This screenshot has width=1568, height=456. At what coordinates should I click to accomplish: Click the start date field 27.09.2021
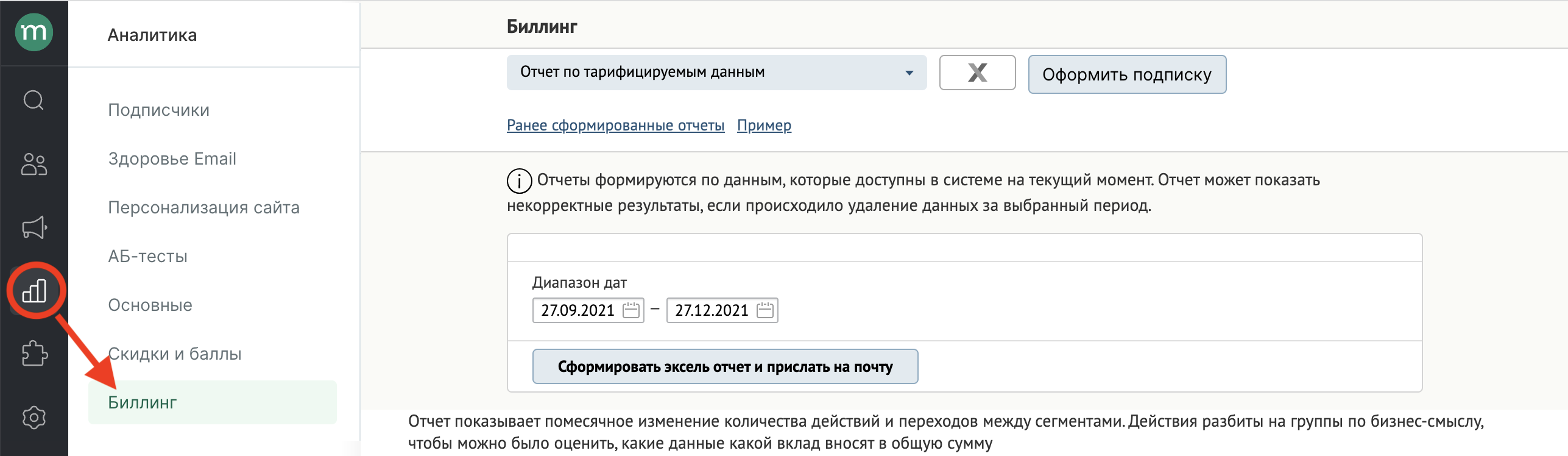tap(588, 310)
